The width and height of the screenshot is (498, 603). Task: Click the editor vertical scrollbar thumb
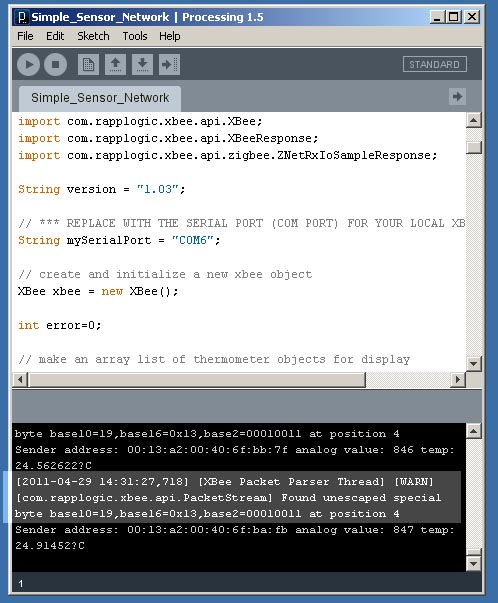(x=474, y=147)
